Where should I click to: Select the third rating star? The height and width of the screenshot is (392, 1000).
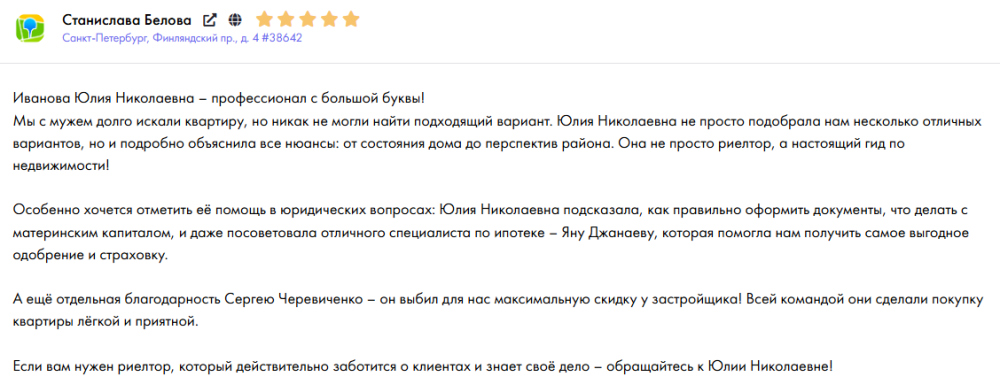(x=308, y=19)
